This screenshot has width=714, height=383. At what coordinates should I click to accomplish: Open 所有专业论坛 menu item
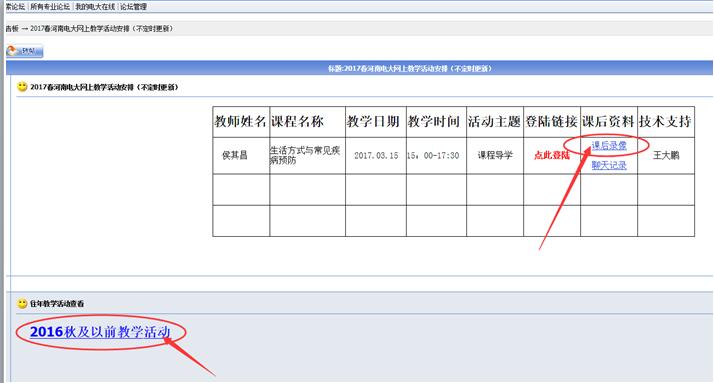pyautogui.click(x=50, y=7)
